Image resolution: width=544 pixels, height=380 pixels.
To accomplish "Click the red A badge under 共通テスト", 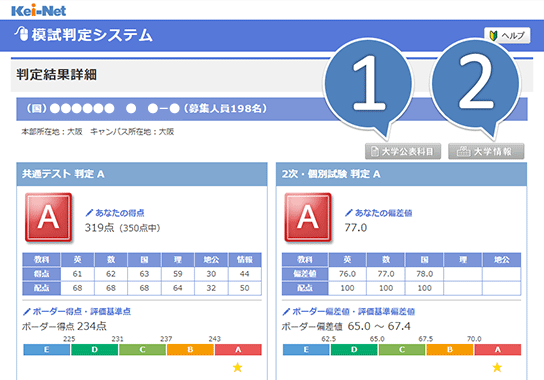I will (48, 217).
